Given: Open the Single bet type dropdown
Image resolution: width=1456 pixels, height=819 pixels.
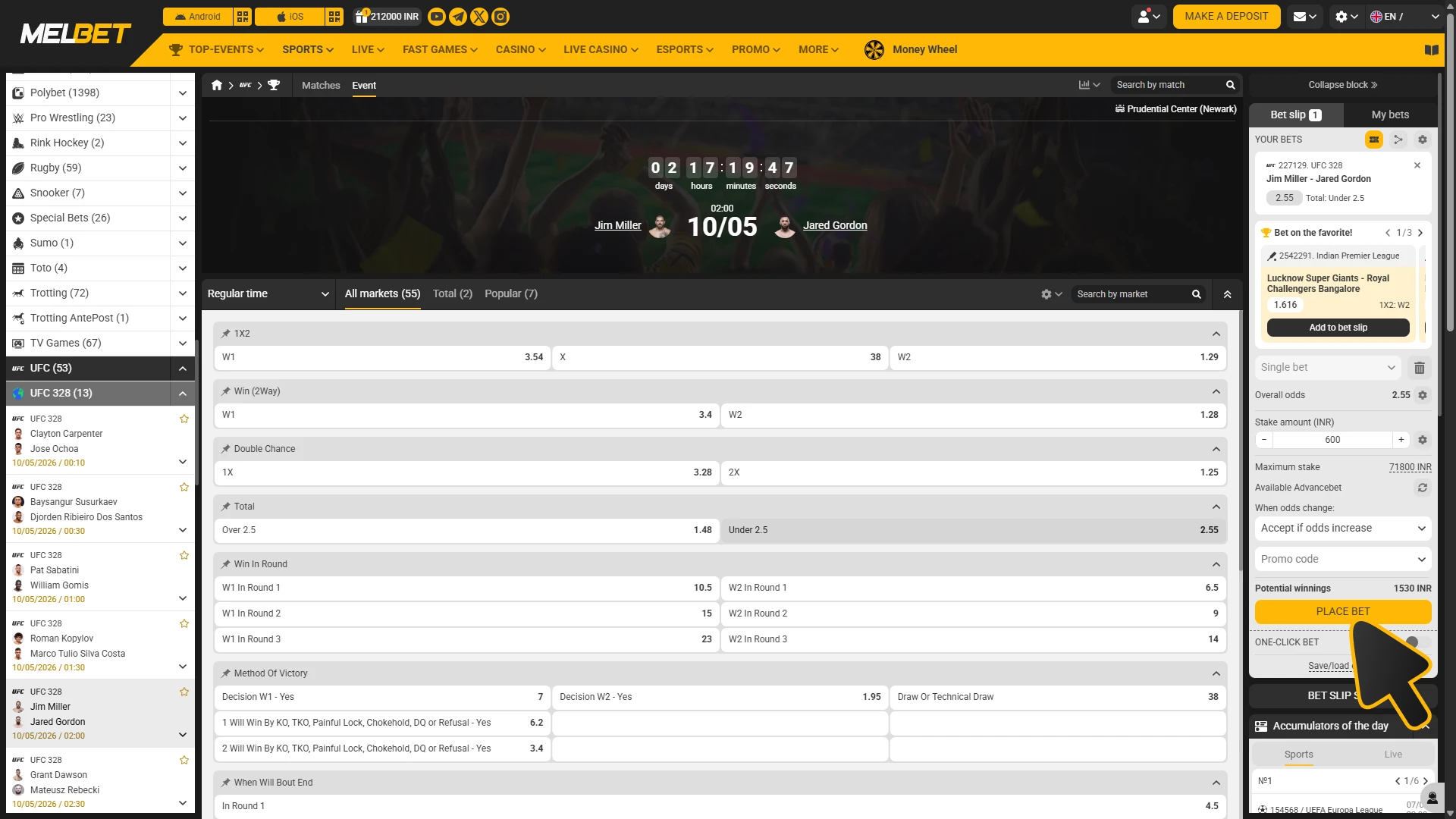Looking at the screenshot, I should tap(1328, 368).
